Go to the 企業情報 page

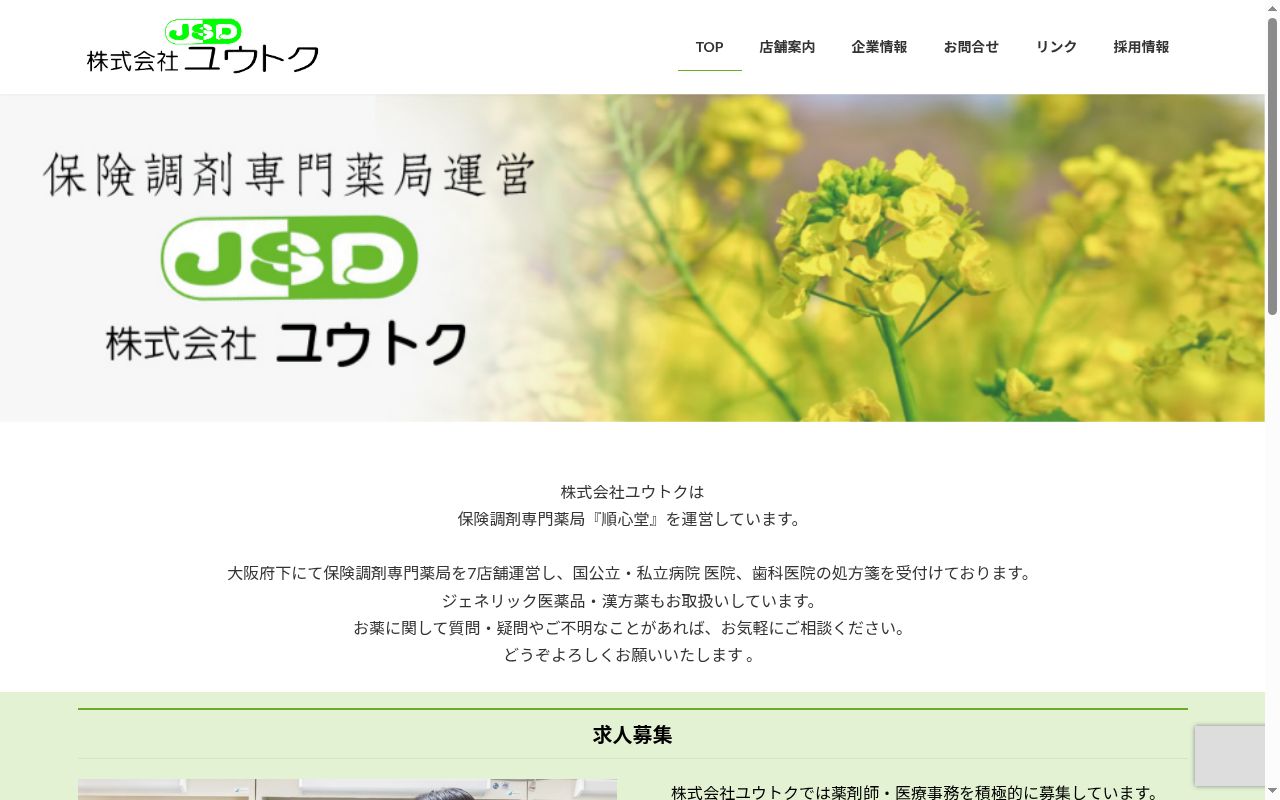click(879, 47)
